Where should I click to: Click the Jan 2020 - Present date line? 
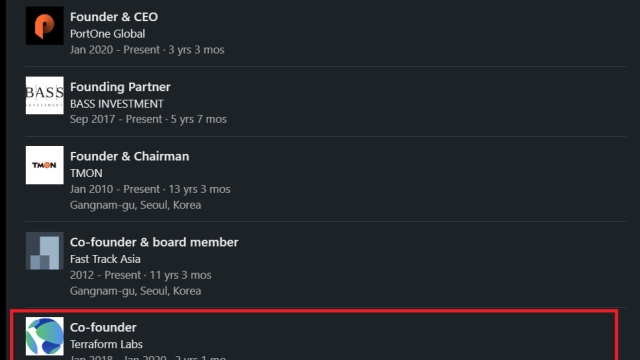(147, 50)
